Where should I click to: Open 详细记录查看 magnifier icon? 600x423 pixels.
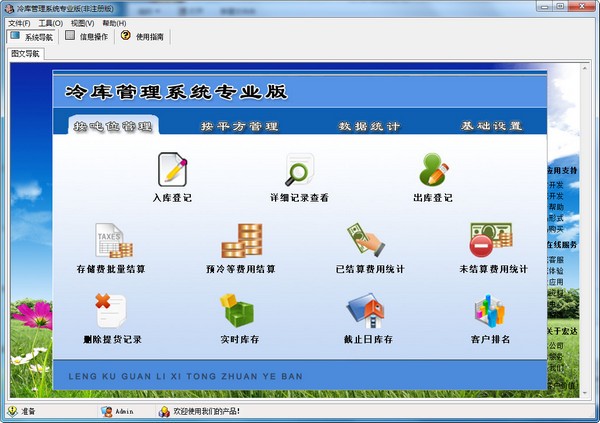point(300,169)
